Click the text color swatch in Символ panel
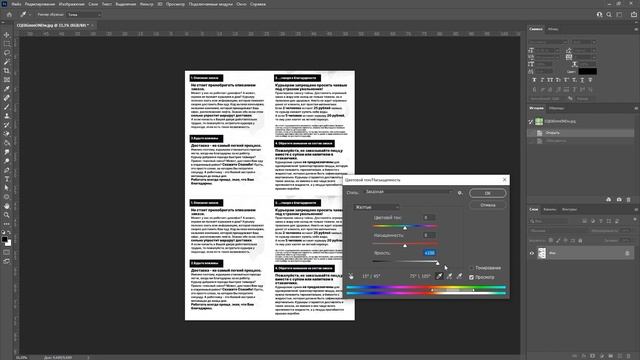The height and width of the screenshot is (360, 640). pos(587,71)
